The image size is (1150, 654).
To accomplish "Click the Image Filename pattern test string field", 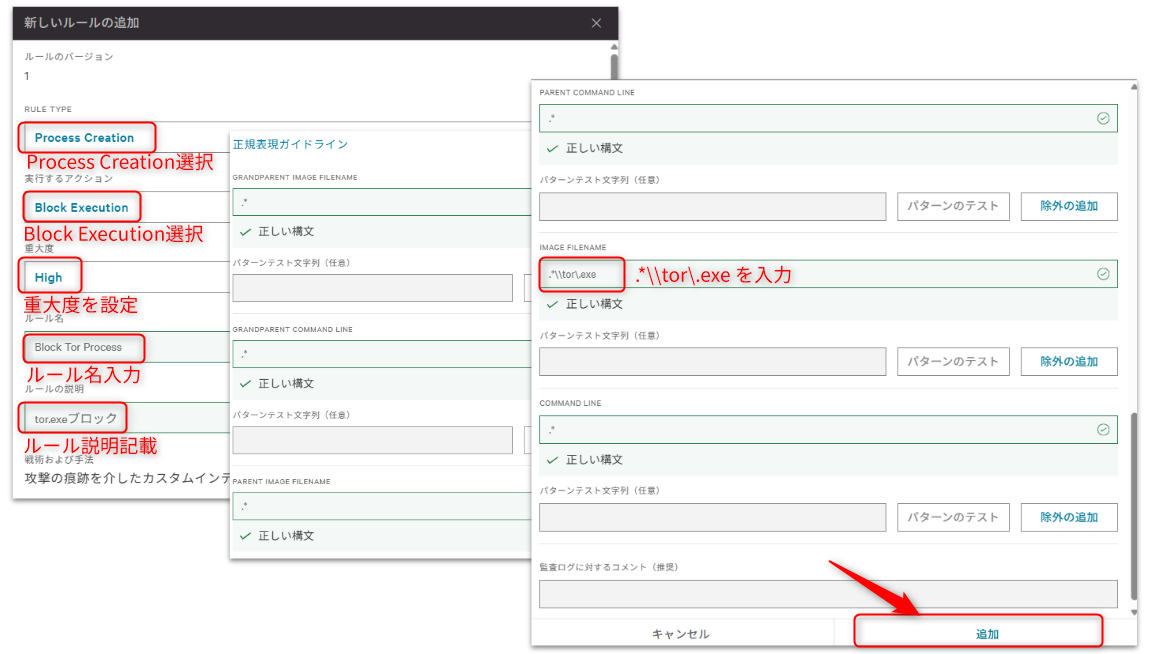I will click(x=712, y=362).
